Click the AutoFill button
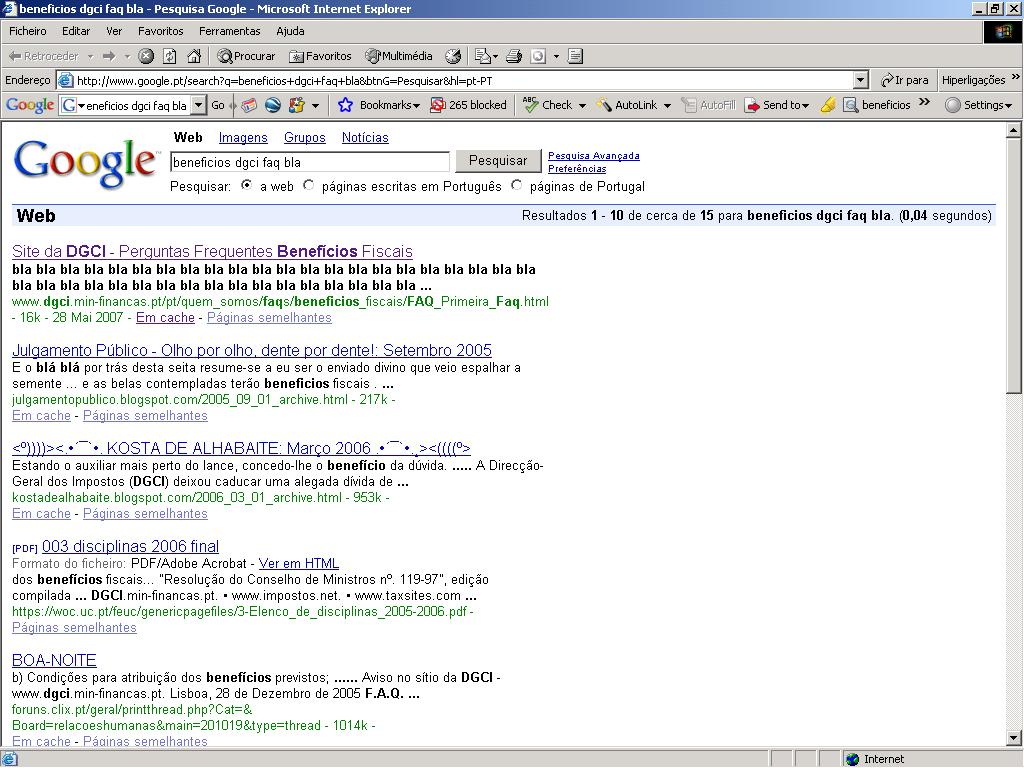This screenshot has width=1024, height=768. pos(709,105)
